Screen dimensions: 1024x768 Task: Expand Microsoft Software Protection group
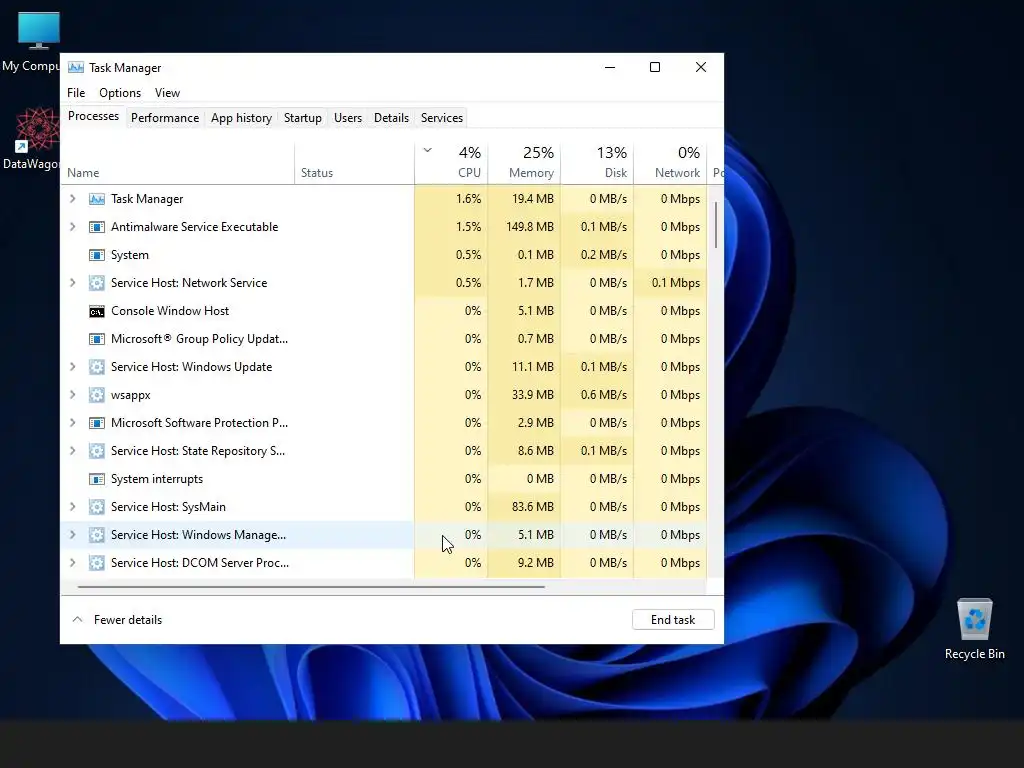(72, 423)
